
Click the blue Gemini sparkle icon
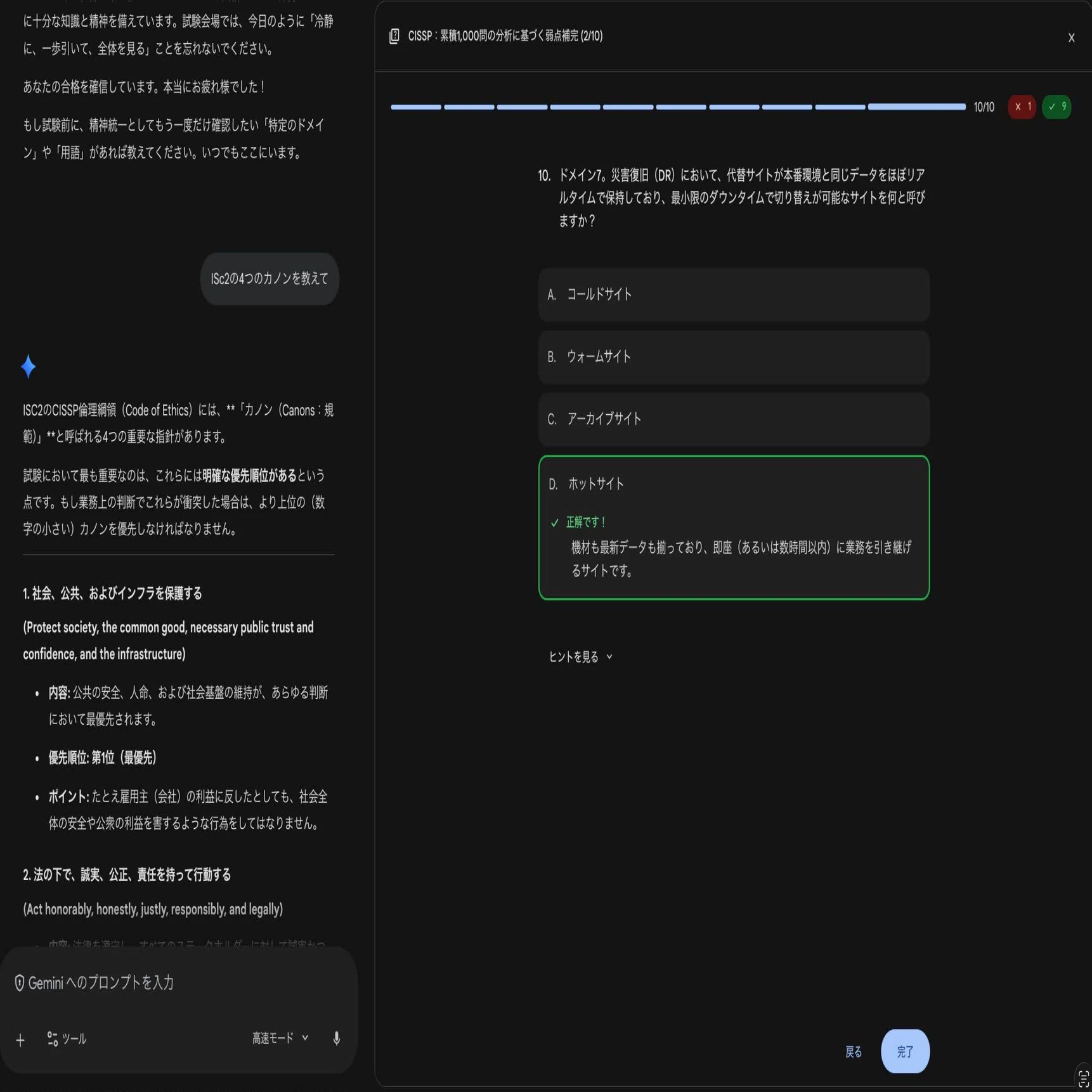point(28,367)
